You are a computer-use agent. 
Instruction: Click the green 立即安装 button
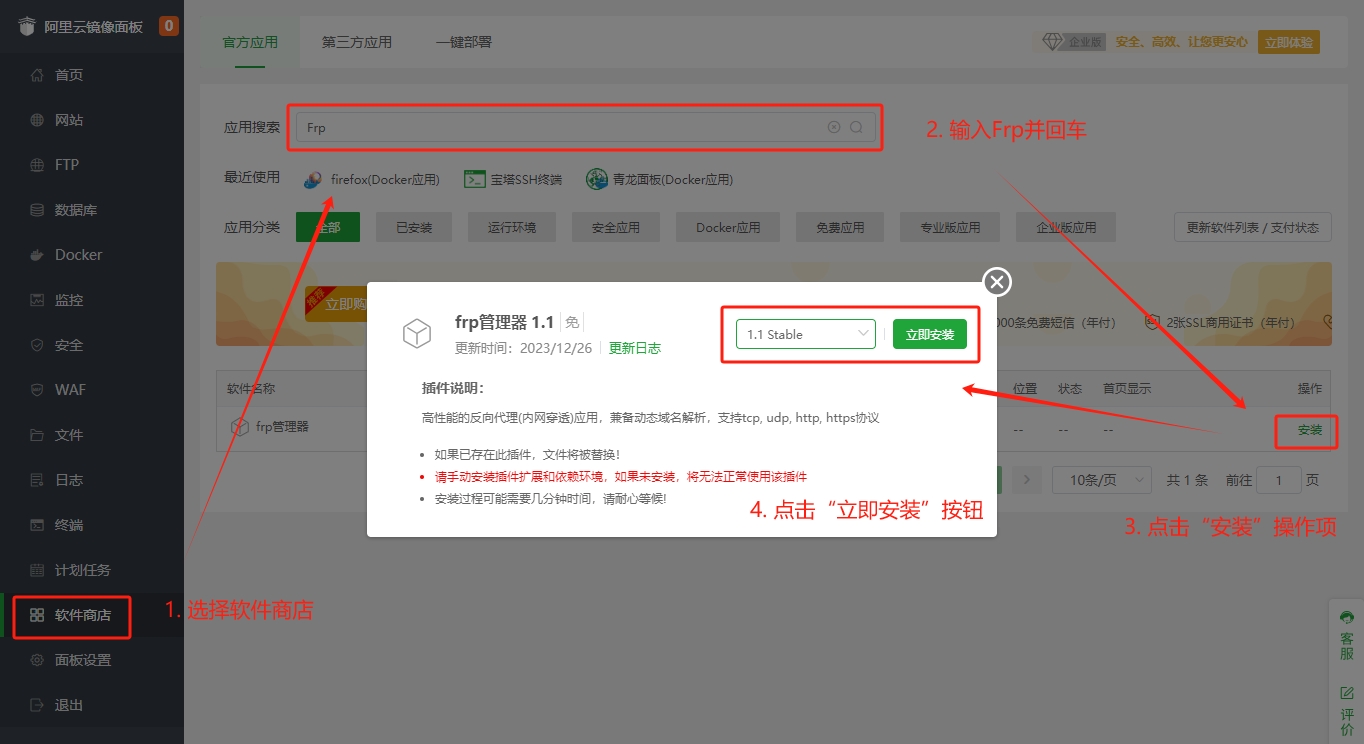(929, 334)
